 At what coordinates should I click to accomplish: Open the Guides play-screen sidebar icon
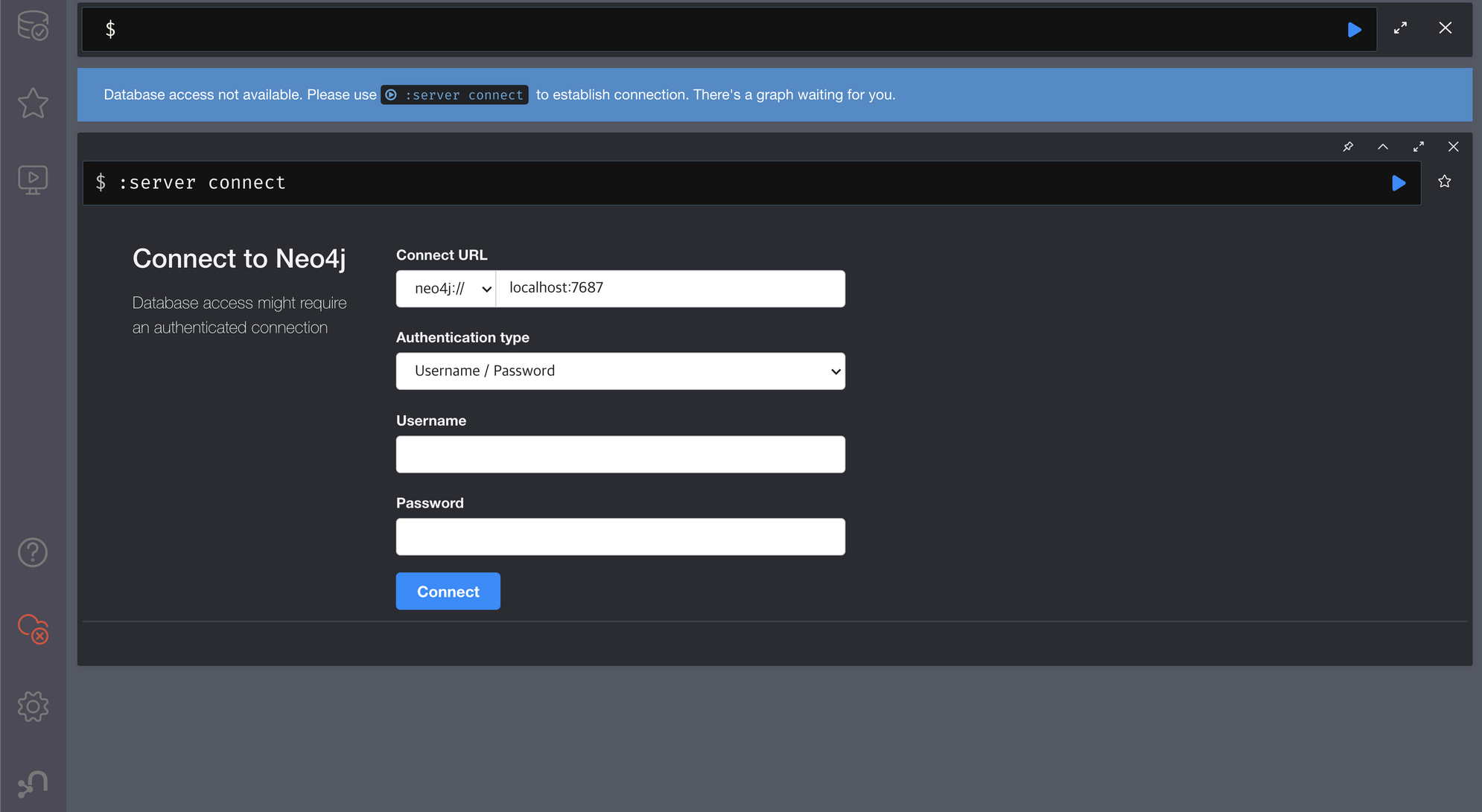tap(33, 179)
